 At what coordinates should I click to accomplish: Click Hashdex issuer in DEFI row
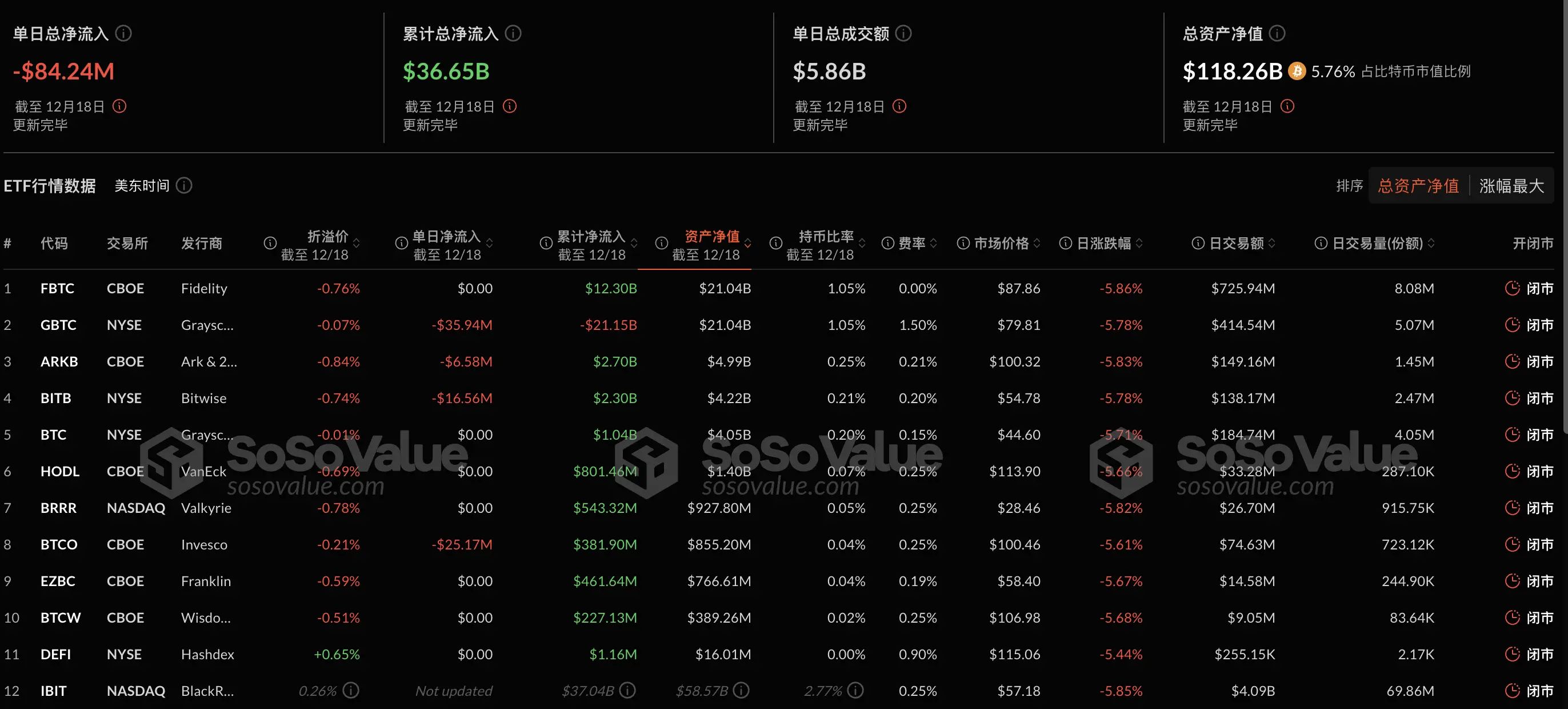(207, 654)
